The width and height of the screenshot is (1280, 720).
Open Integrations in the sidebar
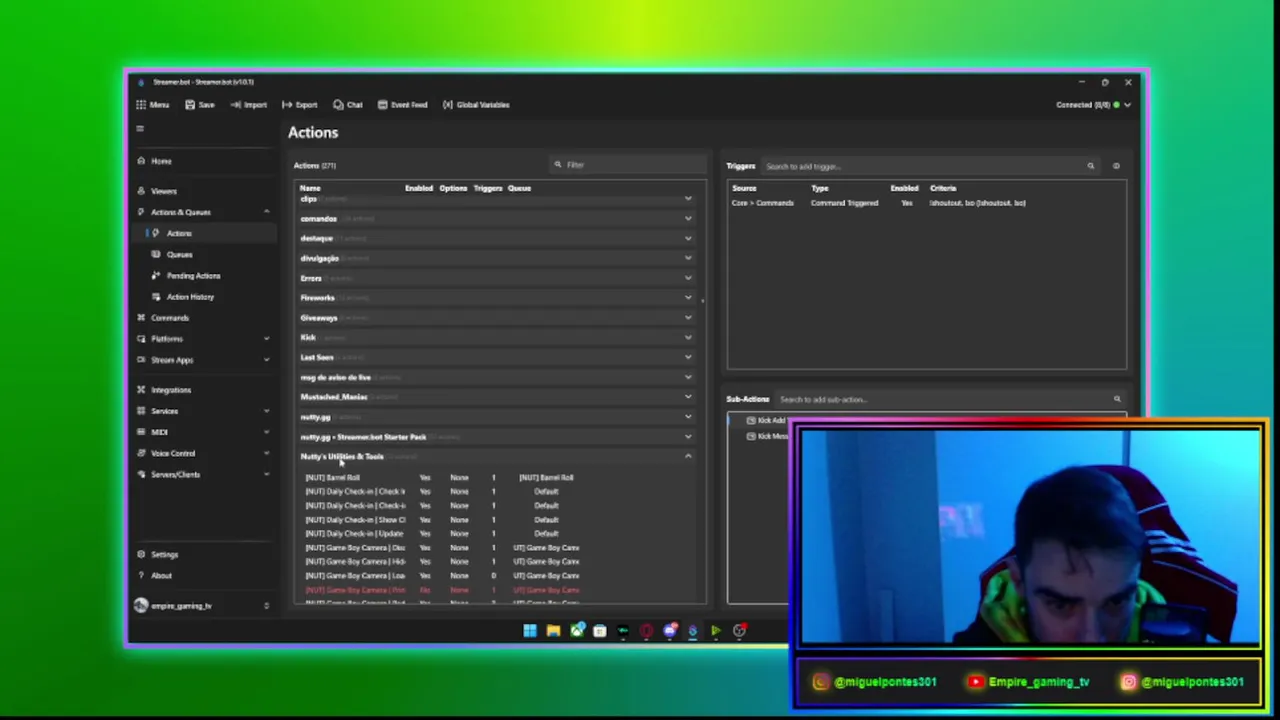coord(204,390)
